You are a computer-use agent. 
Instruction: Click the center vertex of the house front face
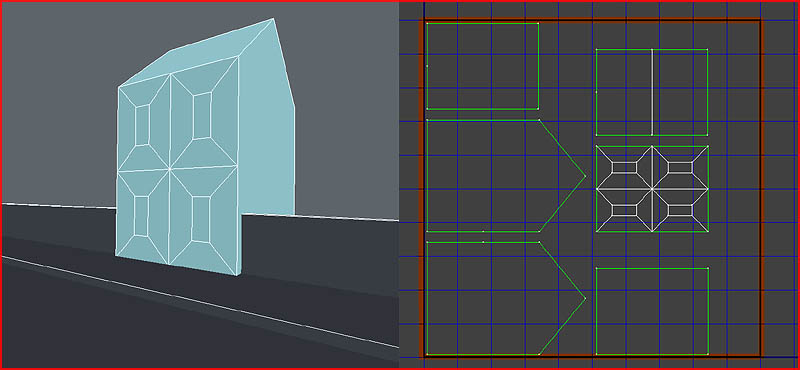[169, 169]
